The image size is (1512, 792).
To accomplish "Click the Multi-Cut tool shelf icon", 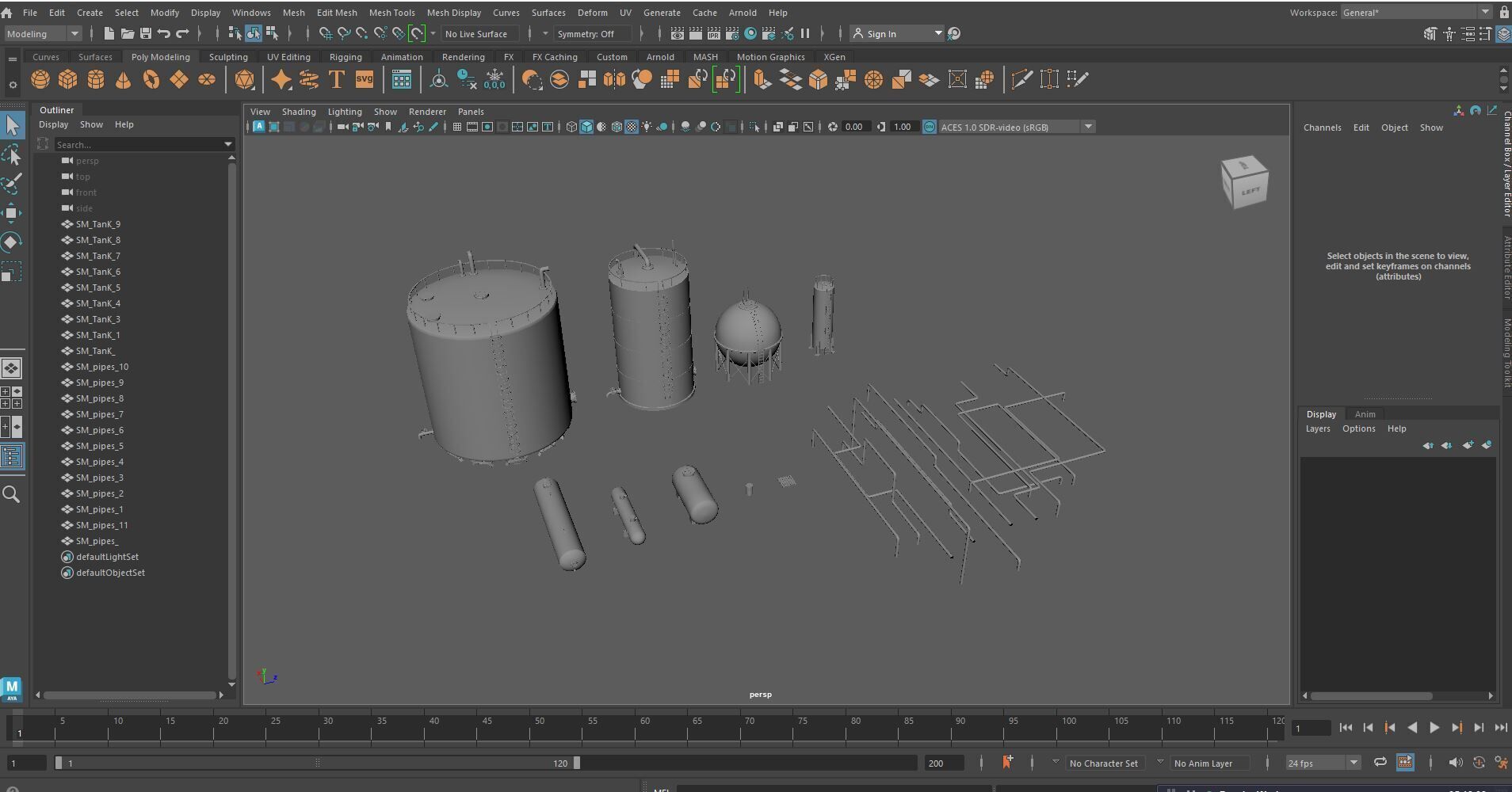I will [x=1021, y=79].
